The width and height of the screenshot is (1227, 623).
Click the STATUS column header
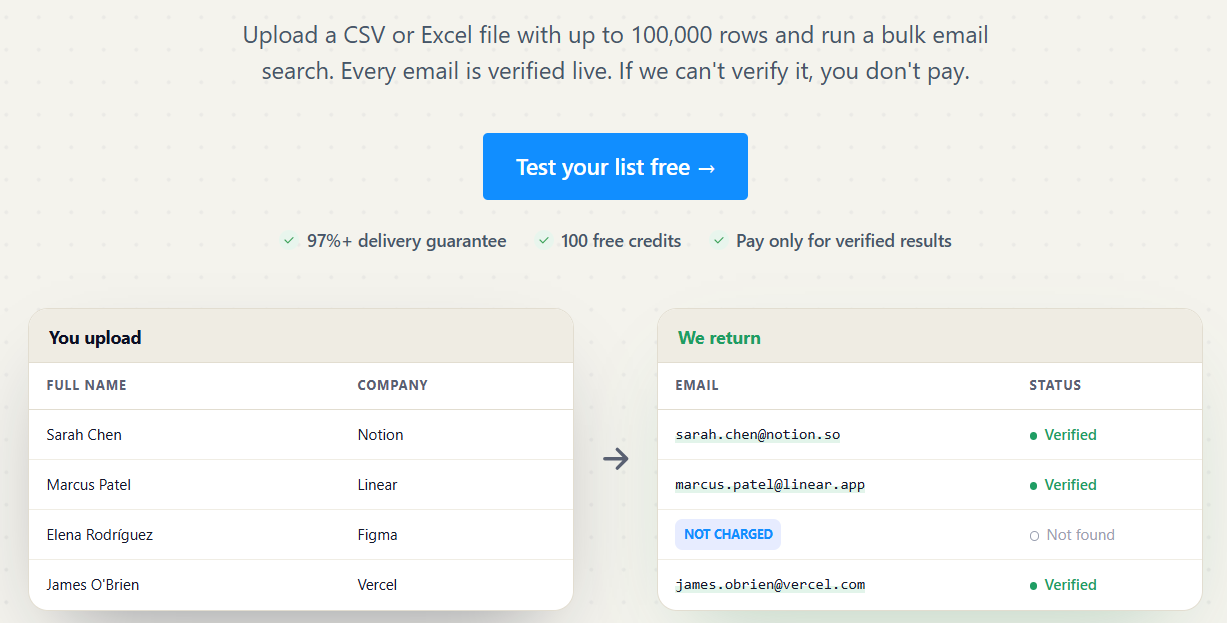pos(1055,385)
